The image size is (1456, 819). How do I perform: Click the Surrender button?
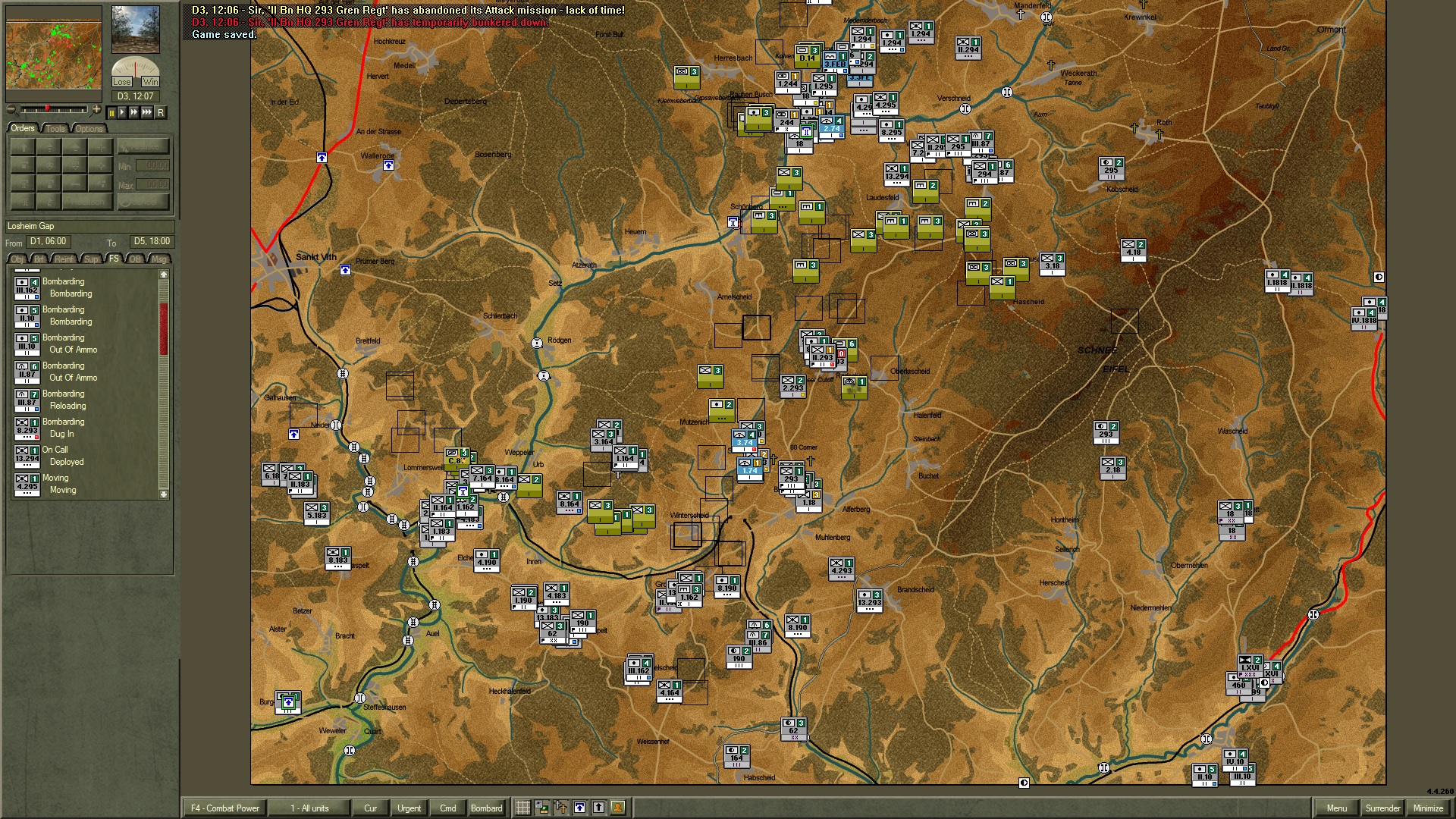click(1382, 808)
